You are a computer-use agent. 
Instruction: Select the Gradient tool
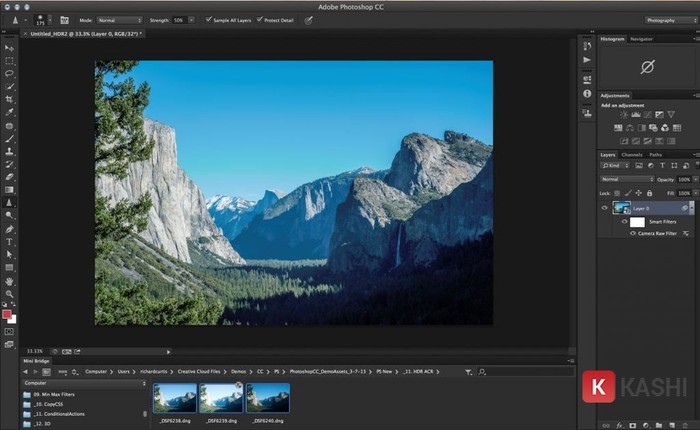point(9,190)
